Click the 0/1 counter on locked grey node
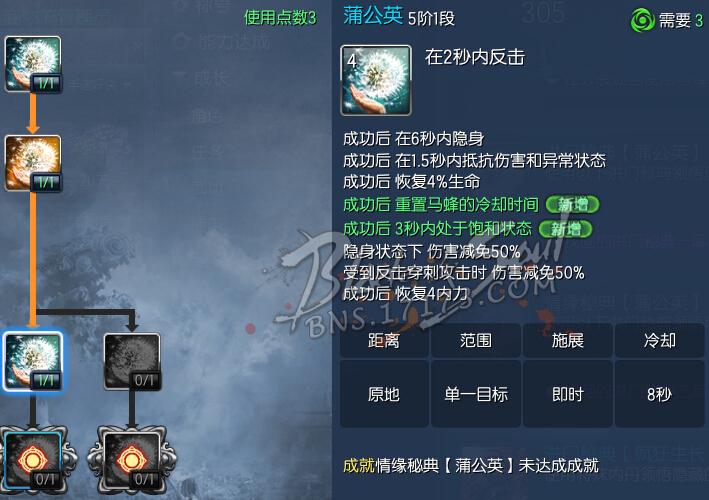The width and height of the screenshot is (709, 500). [x=145, y=381]
